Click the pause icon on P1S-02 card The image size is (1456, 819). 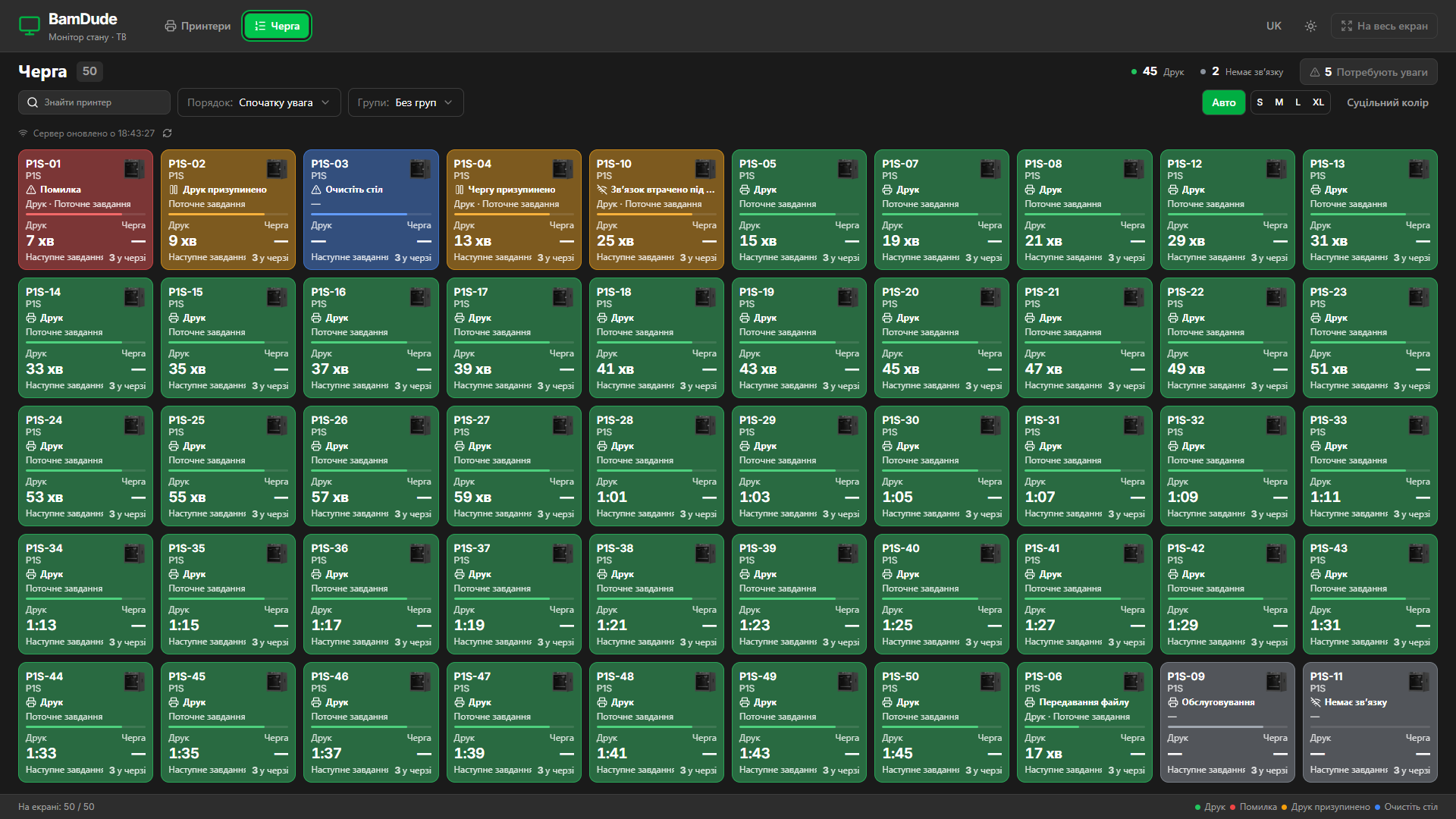pos(174,190)
